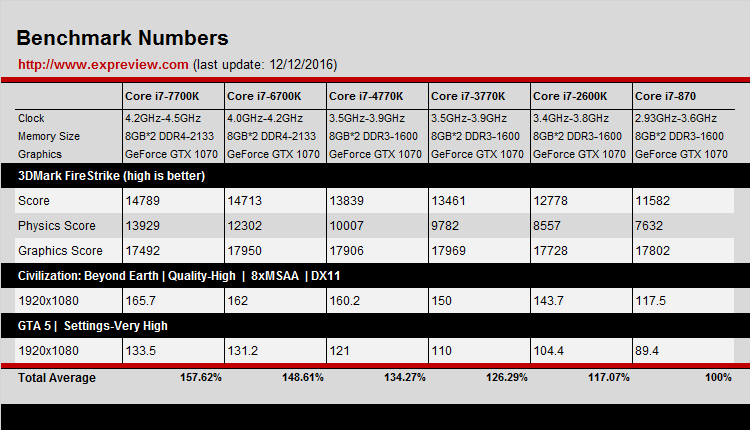
Task: Click the Core i7-3770K column header
Action: [x=469, y=96]
